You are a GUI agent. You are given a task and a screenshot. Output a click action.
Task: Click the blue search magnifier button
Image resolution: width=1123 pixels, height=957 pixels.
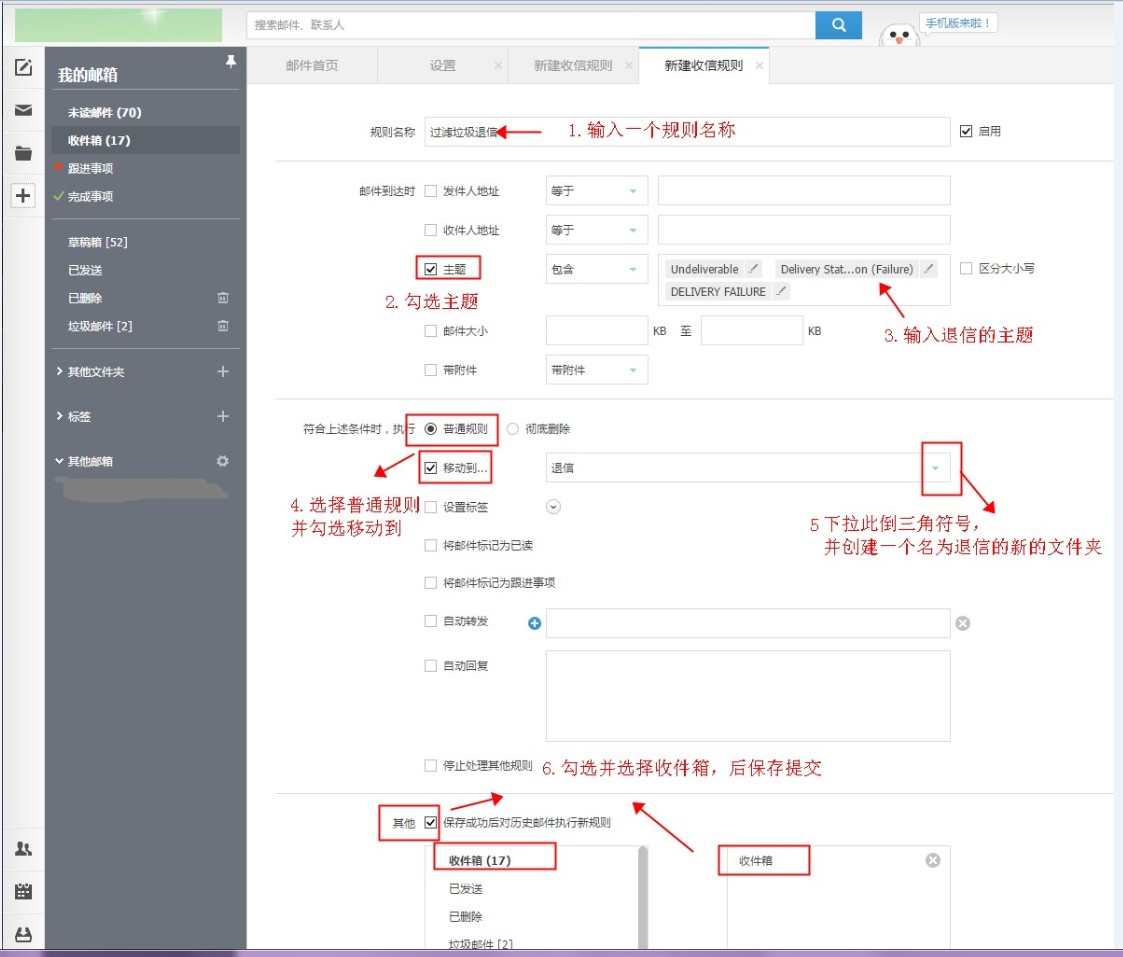click(838, 25)
